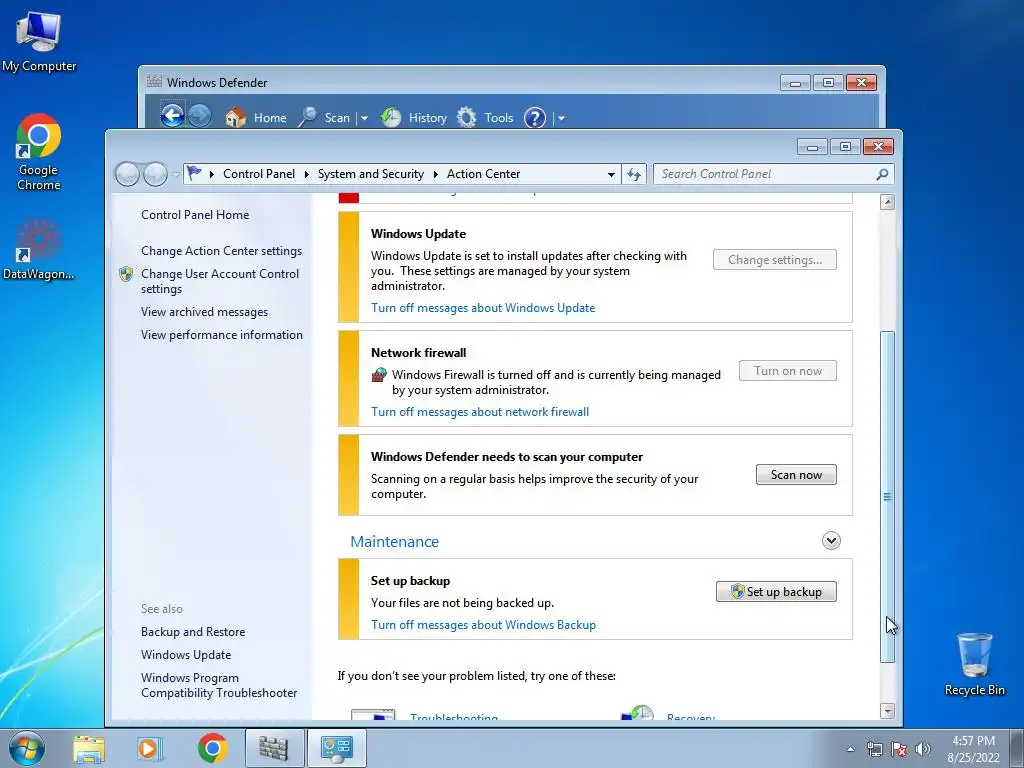This screenshot has height=768, width=1024.
Task: Switch to Action Center taskbar button
Action: pos(336,748)
